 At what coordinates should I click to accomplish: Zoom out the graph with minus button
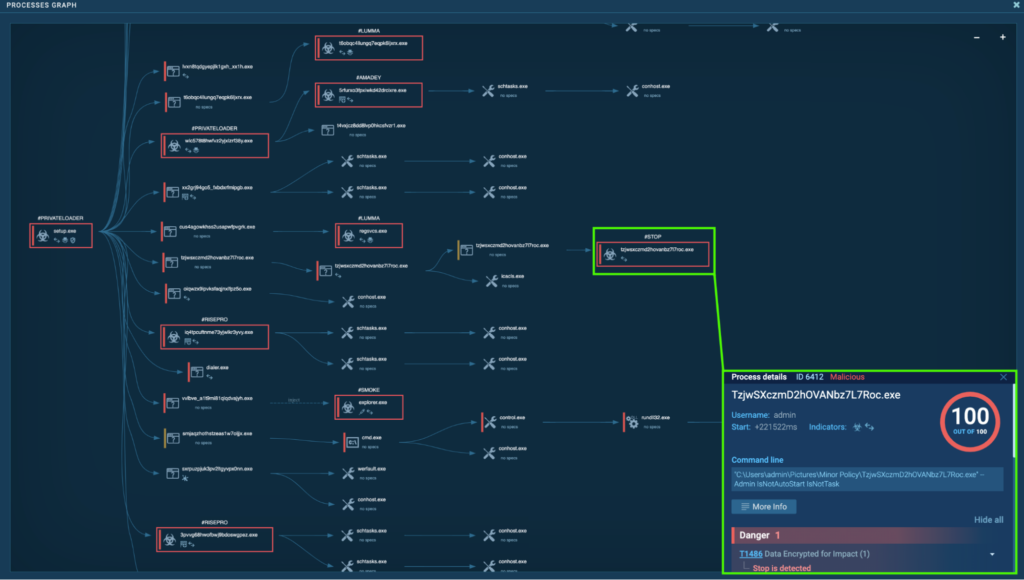(977, 38)
